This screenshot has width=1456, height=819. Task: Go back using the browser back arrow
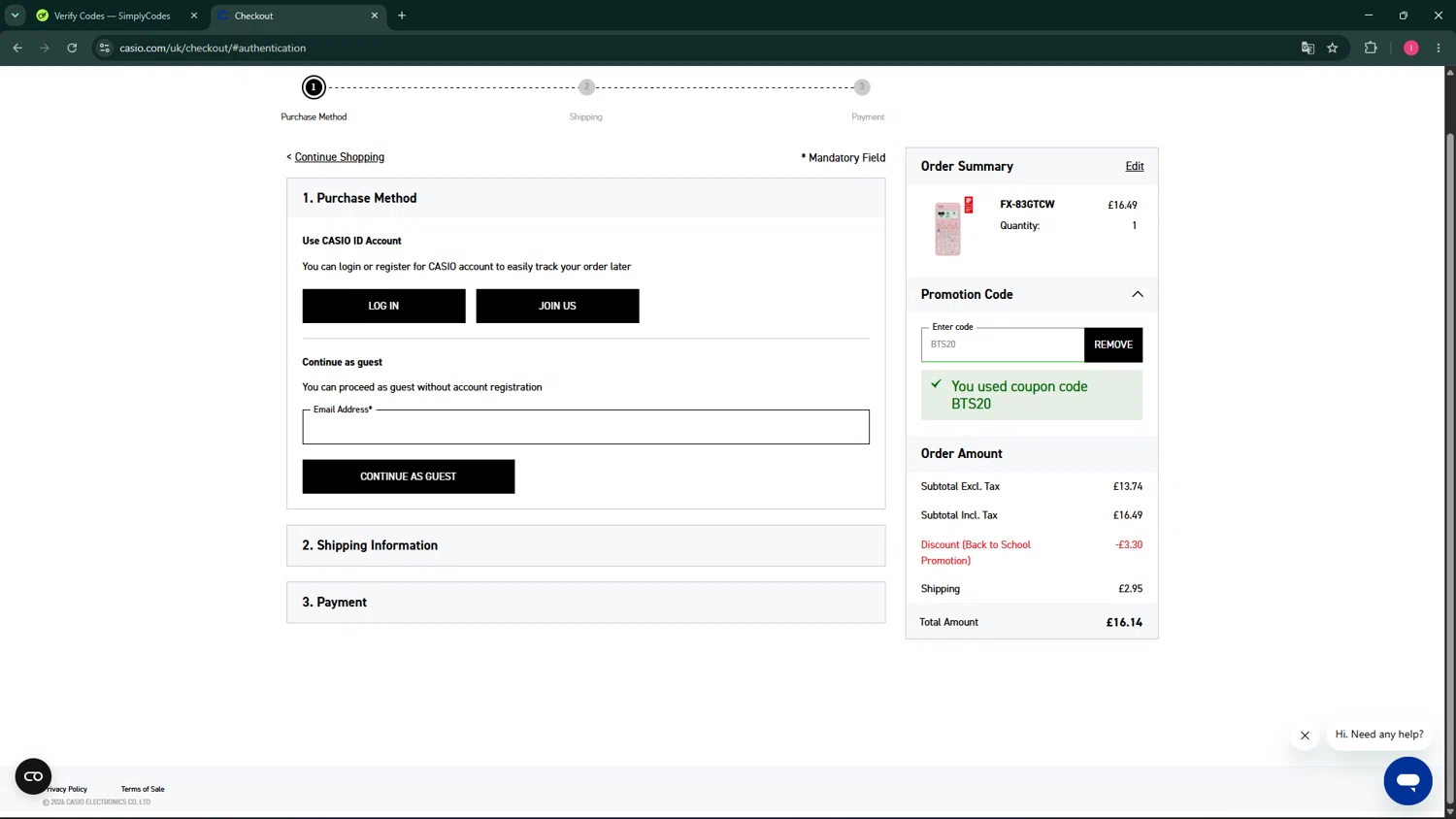[x=17, y=48]
